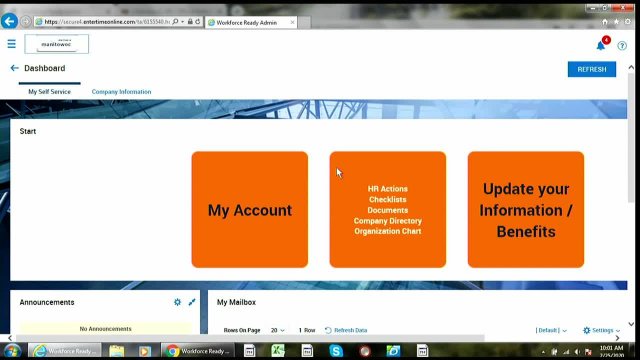Open Announcements settings gear
640x360 pixels.
tap(177, 302)
